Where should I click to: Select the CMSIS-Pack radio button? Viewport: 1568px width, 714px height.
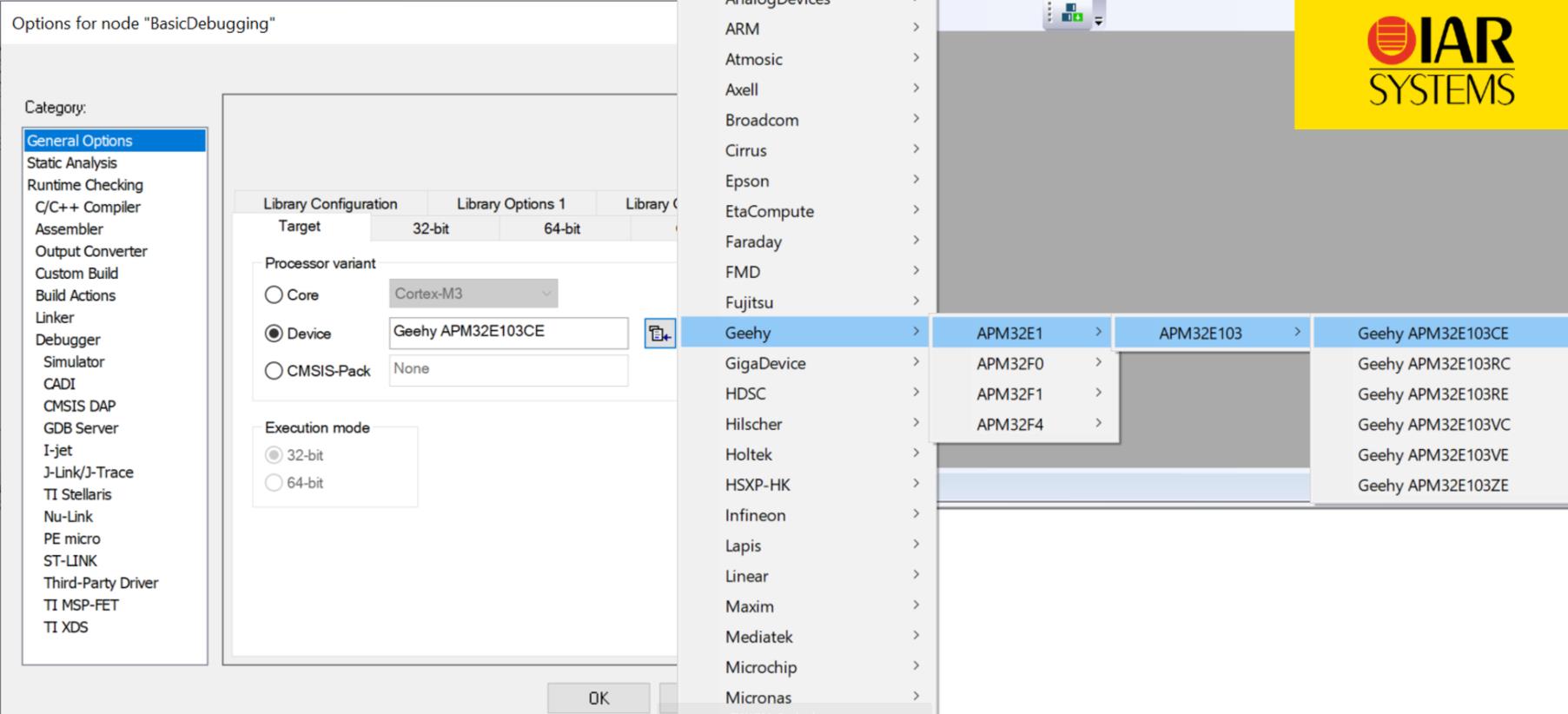click(x=274, y=371)
